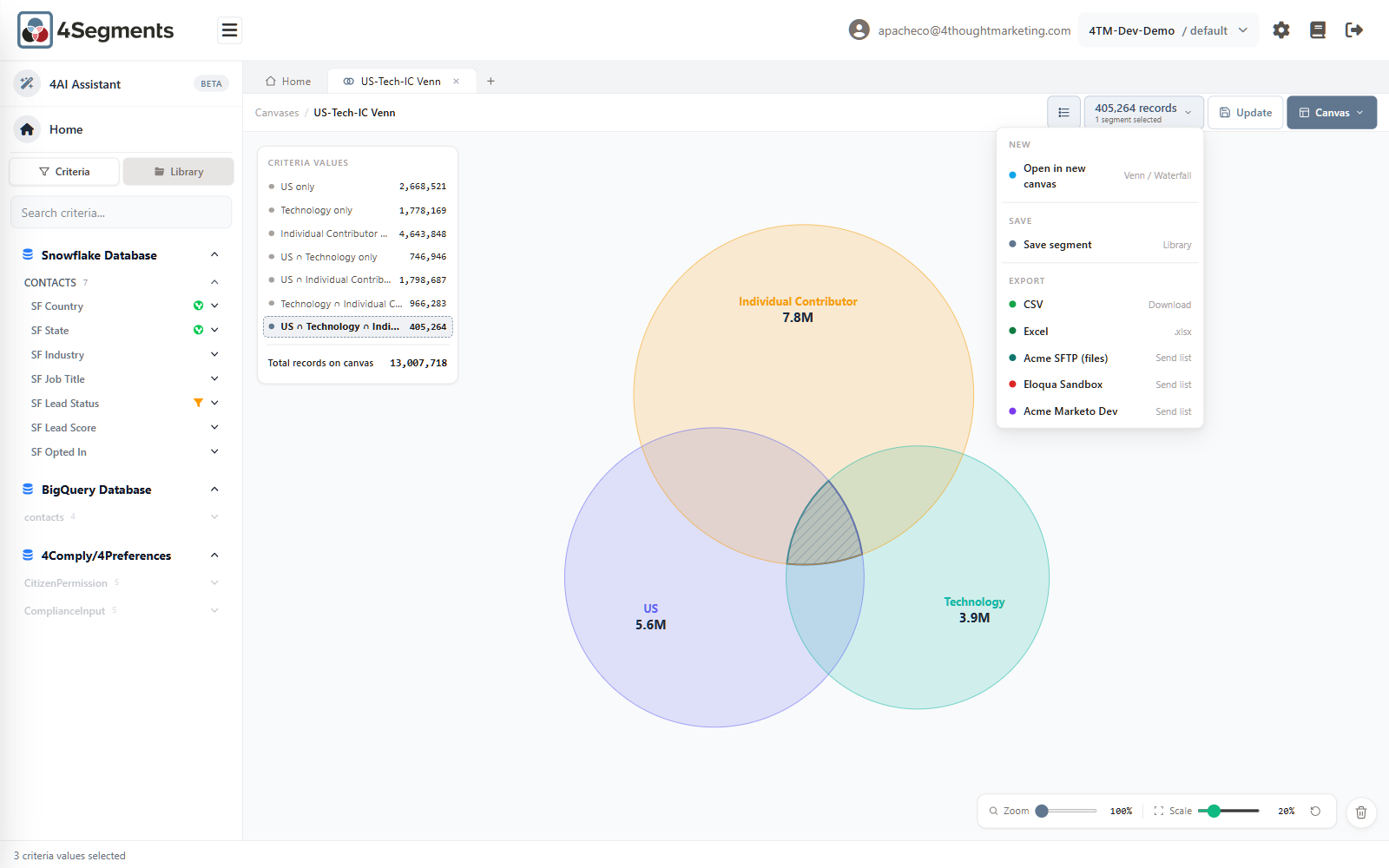Viewport: 1389px width, 868px height.
Task: Open 4AI Assistant entry
Action: click(x=122, y=84)
